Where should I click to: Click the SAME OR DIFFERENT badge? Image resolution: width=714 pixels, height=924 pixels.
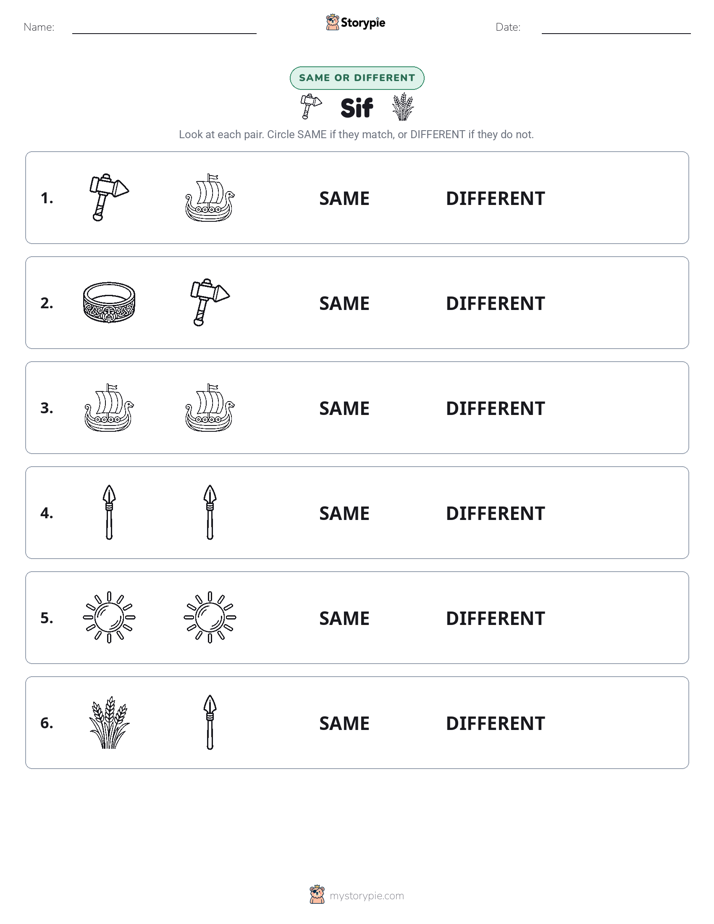tap(357, 78)
